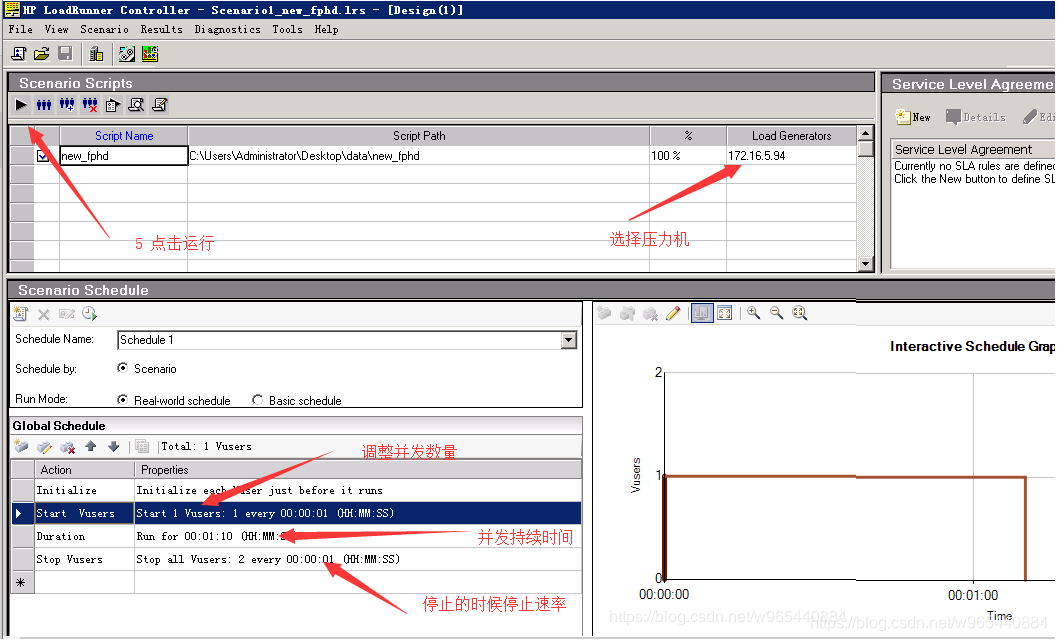Add Action with the starred brick icon in Global Schedule

coord(21,446)
